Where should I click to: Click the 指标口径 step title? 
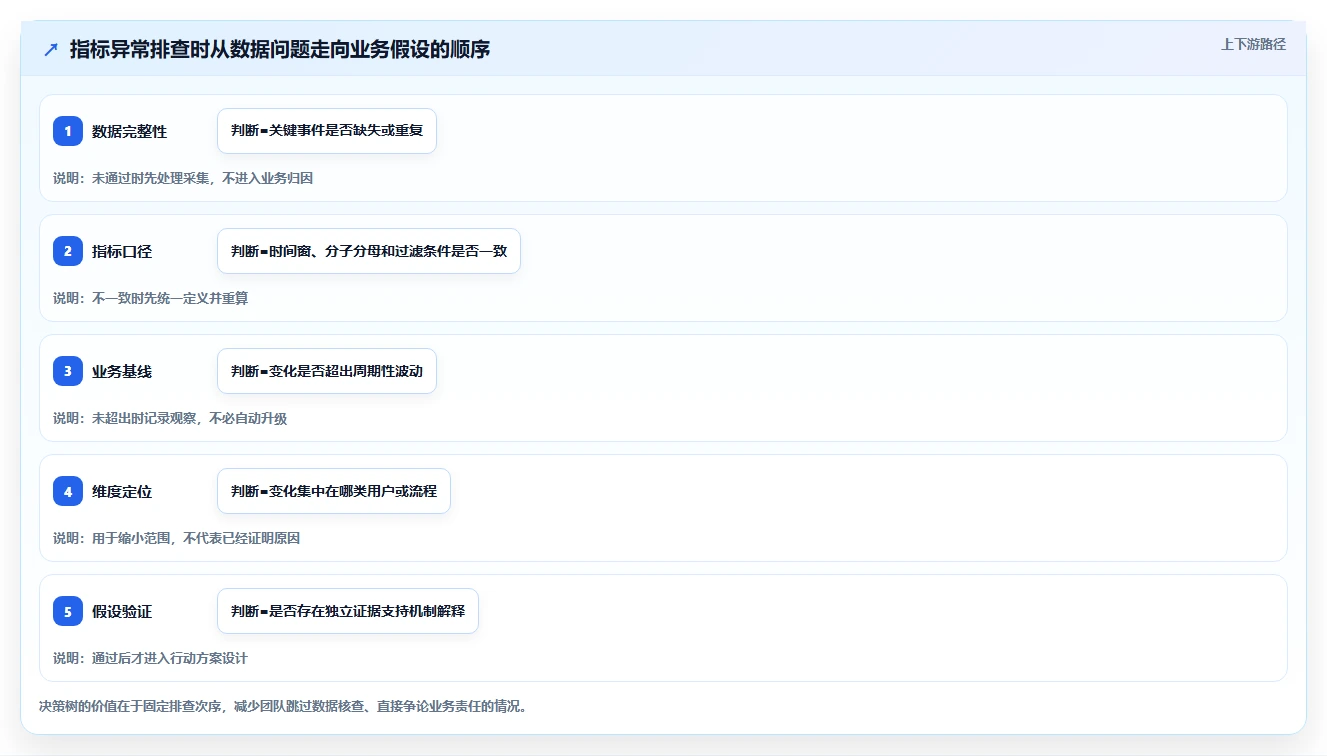(x=122, y=251)
